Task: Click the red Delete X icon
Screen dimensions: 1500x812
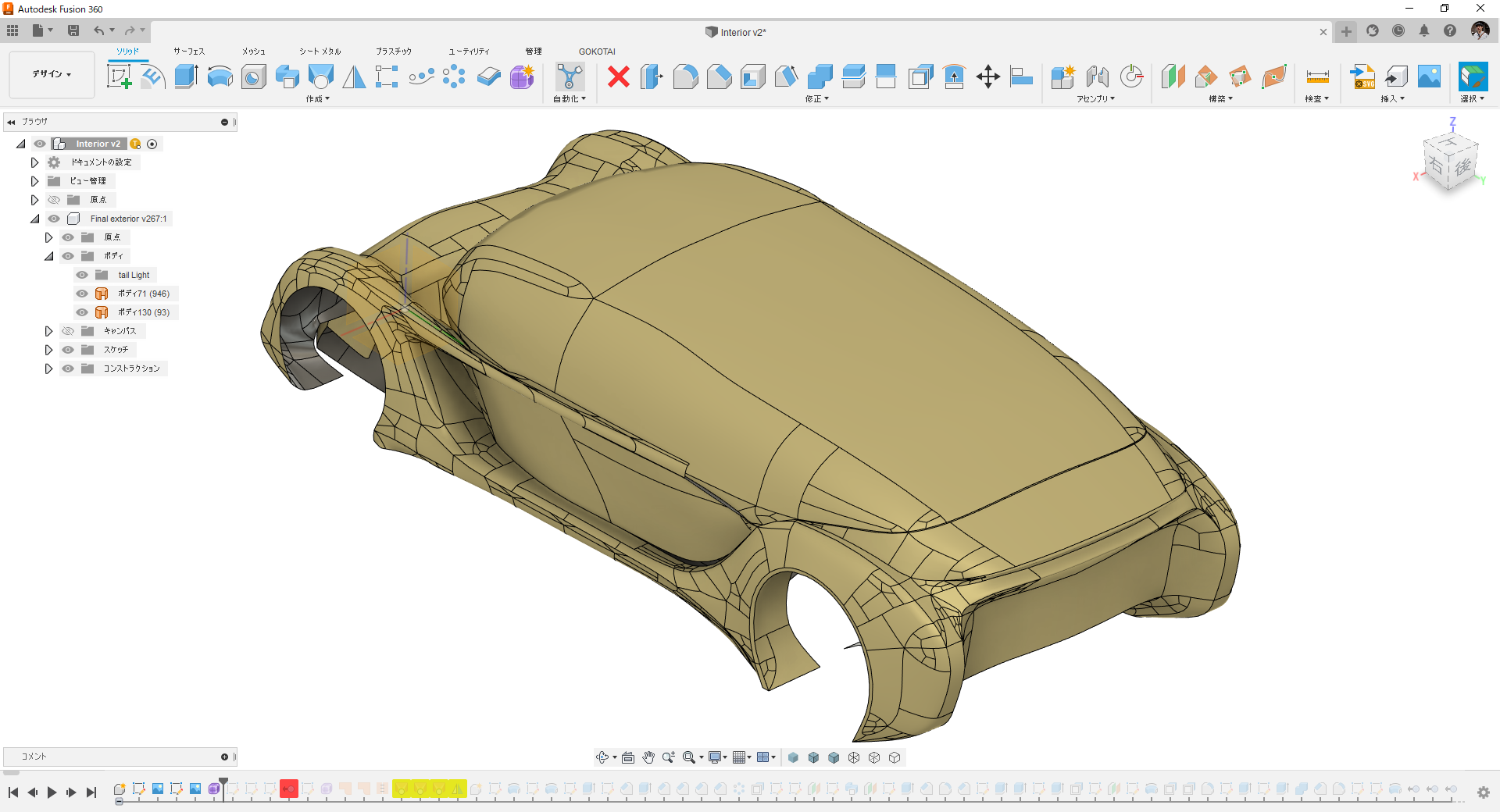Action: 618,77
